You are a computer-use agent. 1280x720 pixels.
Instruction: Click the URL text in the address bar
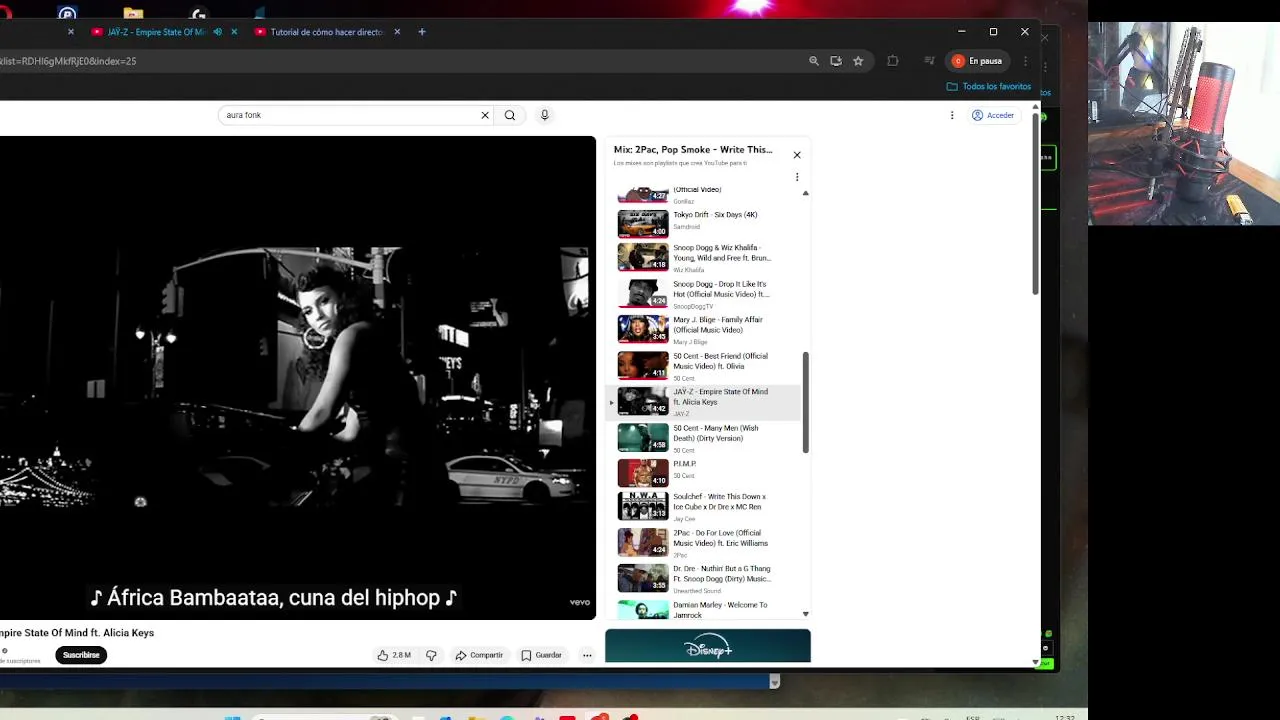tap(68, 61)
